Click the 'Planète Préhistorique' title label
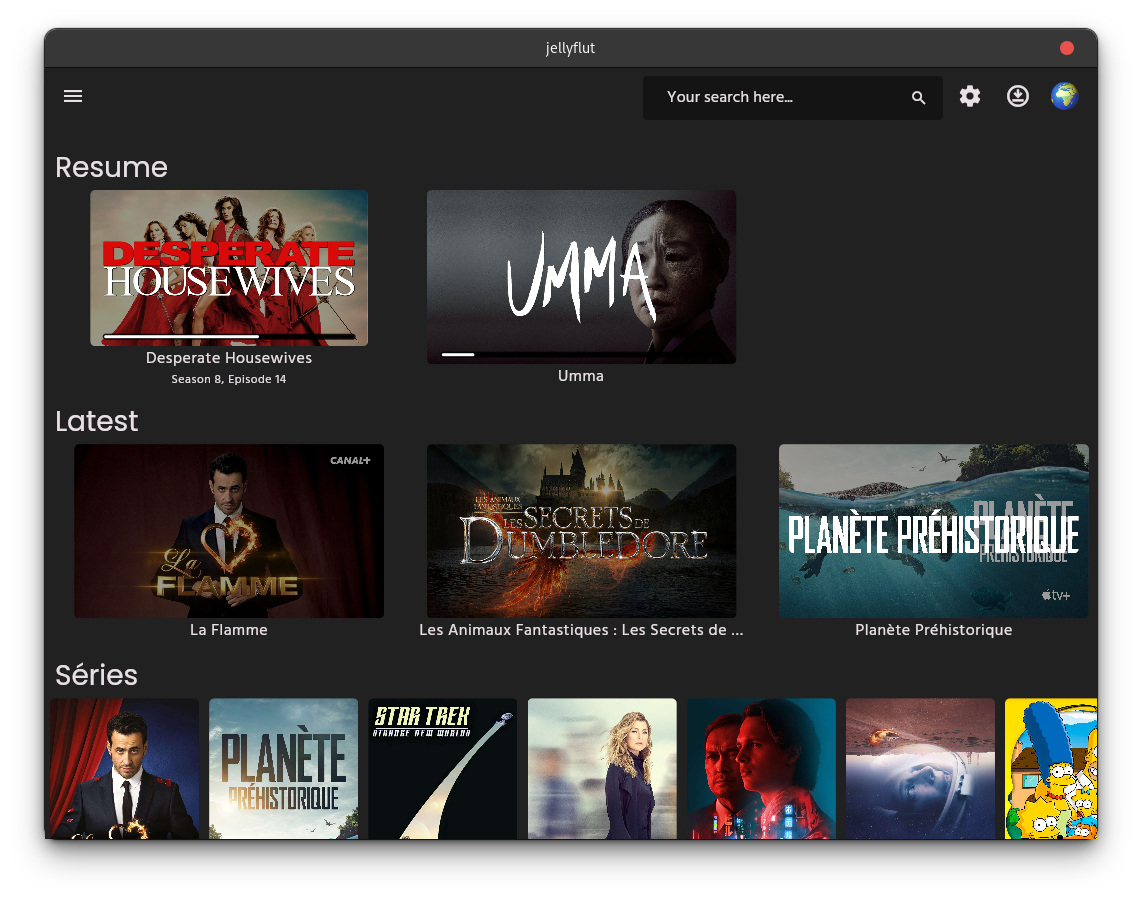The height and width of the screenshot is (900, 1142). (934, 630)
